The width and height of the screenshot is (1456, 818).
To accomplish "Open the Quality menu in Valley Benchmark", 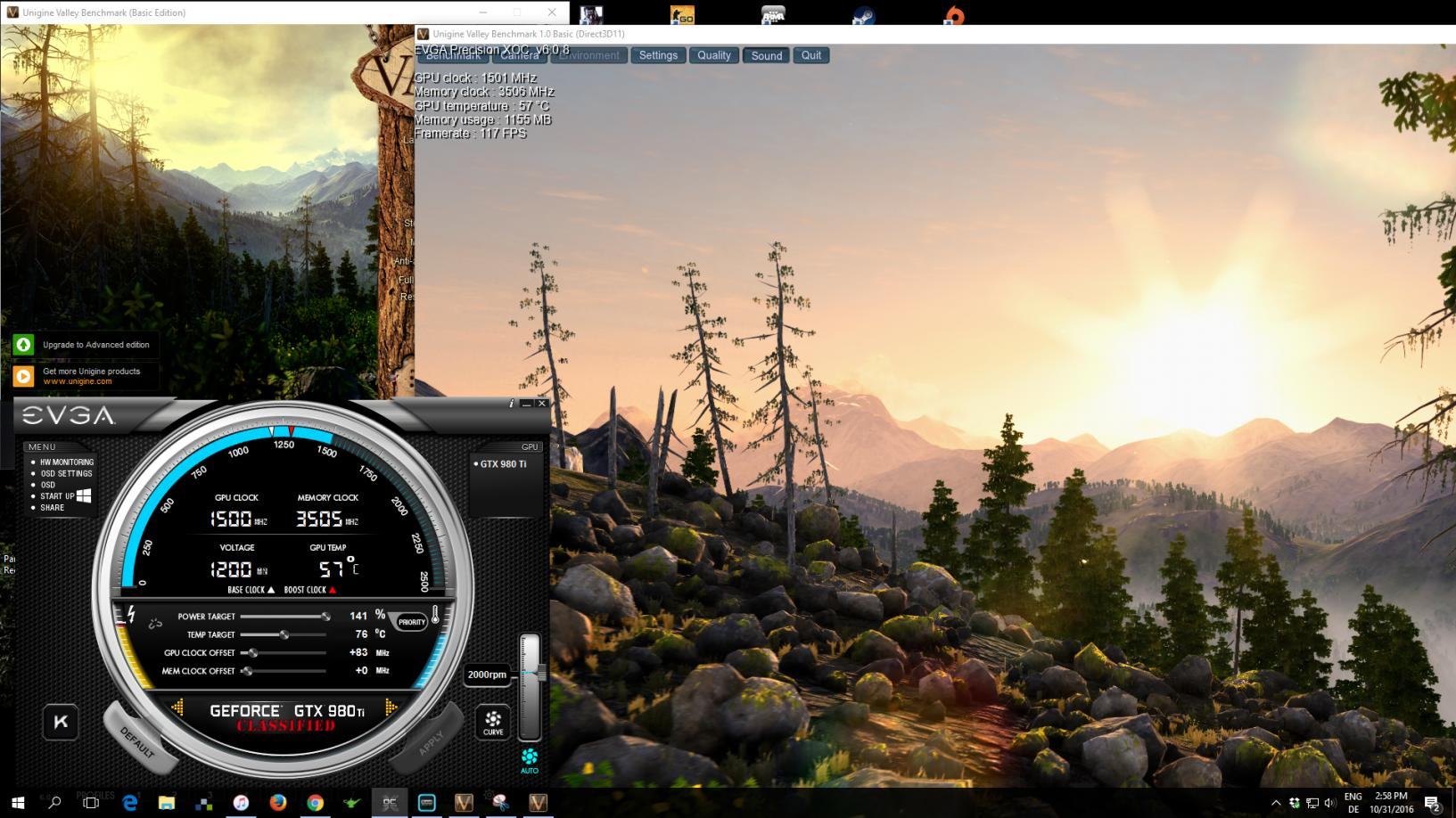I will point(714,55).
